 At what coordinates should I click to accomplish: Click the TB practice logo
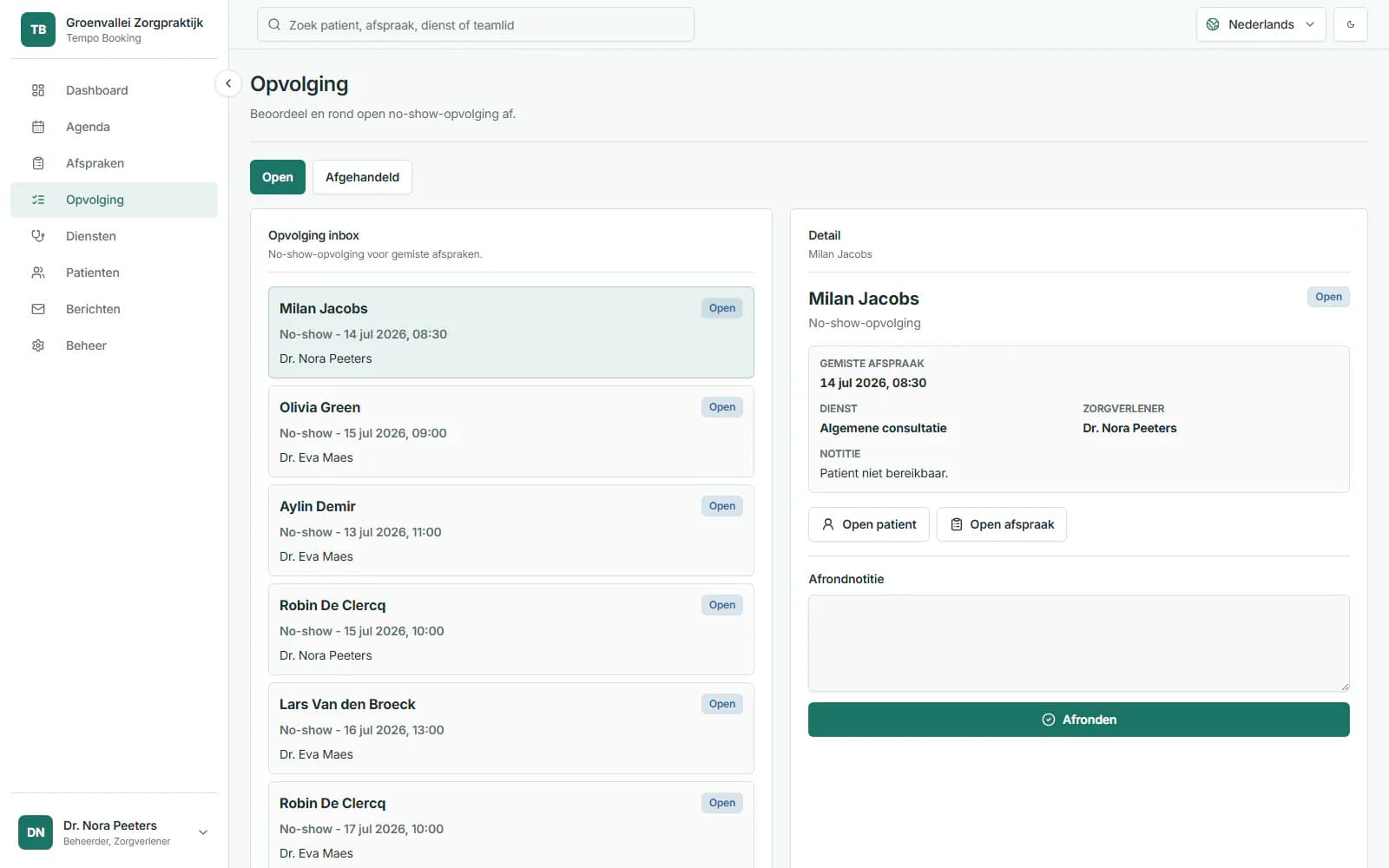(38, 30)
